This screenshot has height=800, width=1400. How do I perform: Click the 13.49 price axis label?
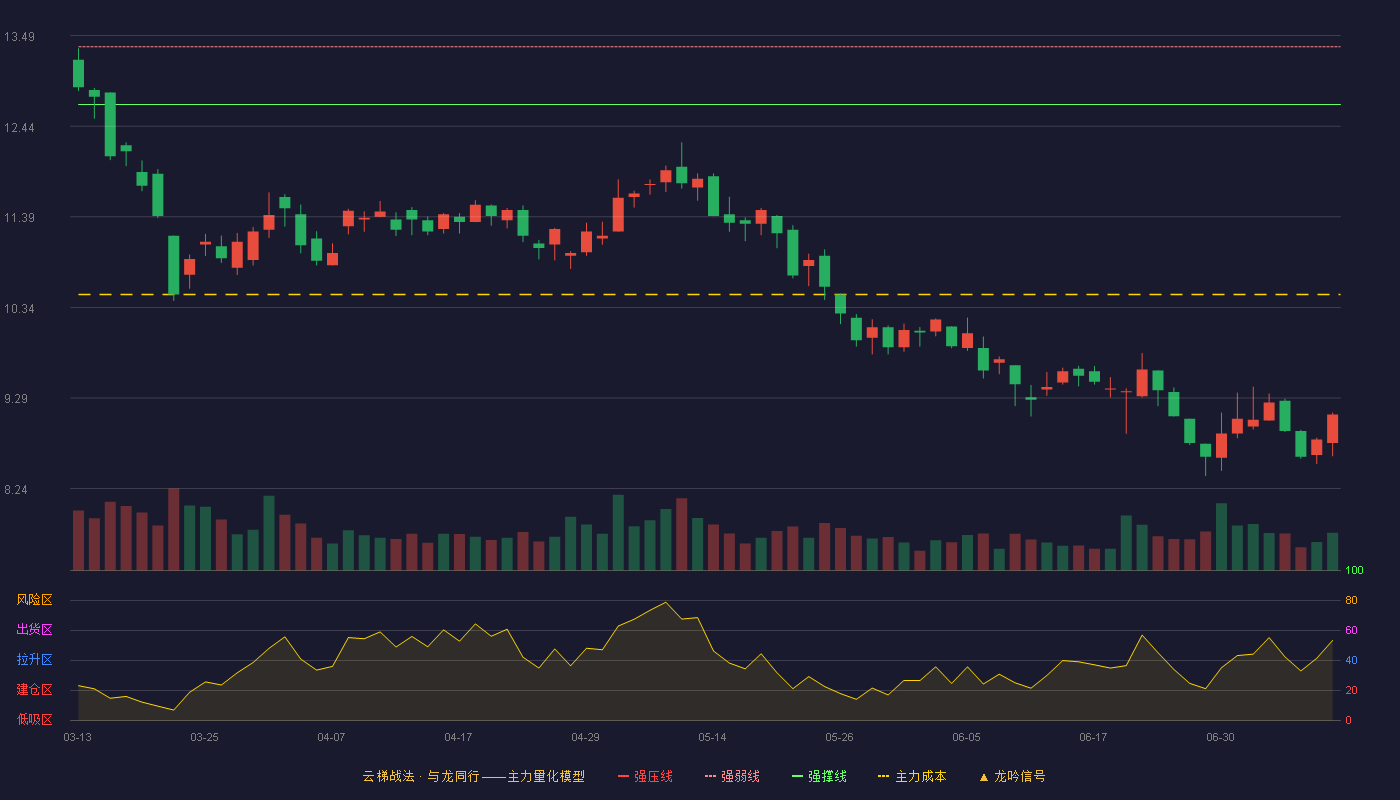tap(19, 37)
